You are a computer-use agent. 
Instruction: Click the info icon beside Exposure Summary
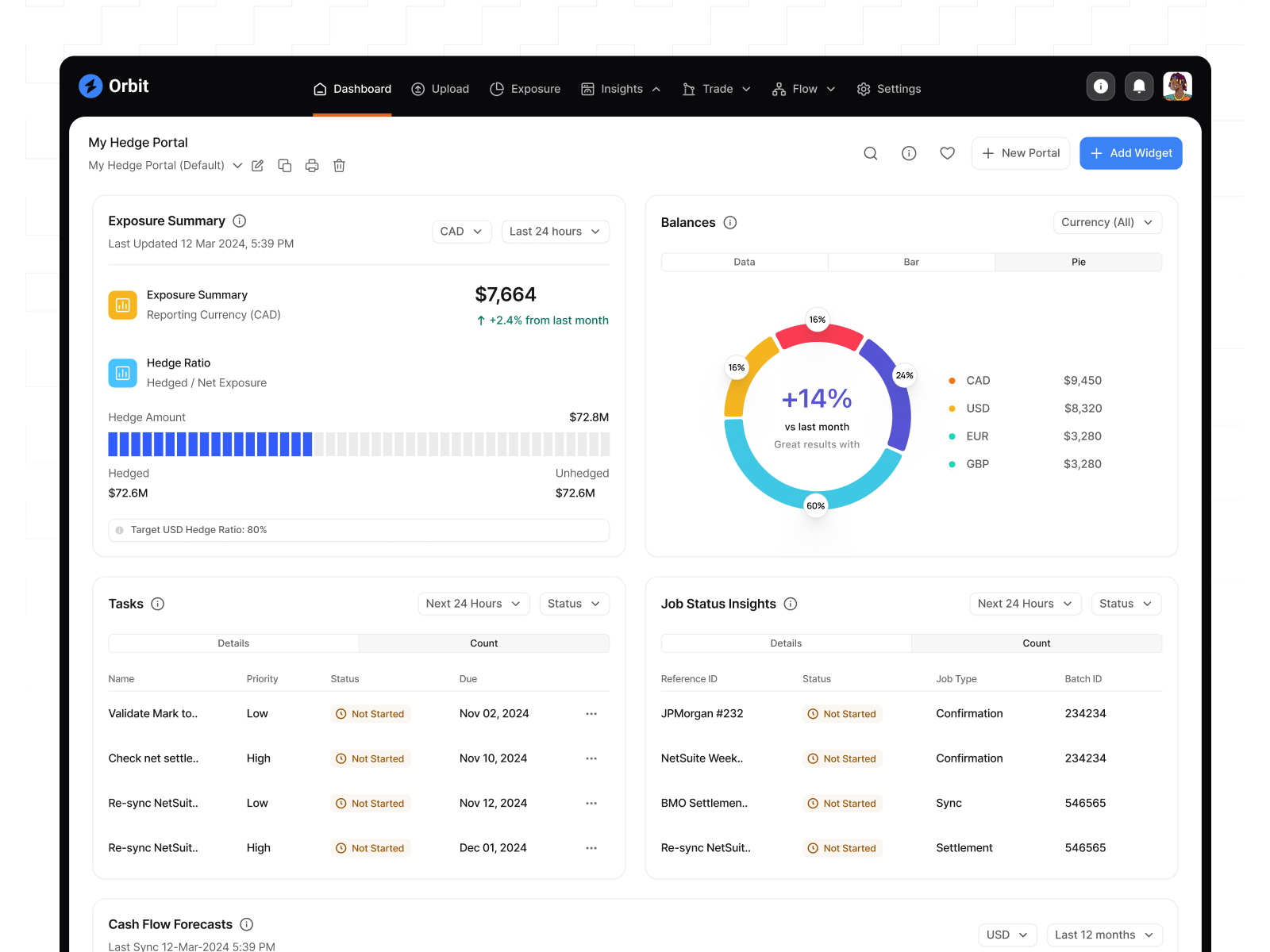click(239, 221)
